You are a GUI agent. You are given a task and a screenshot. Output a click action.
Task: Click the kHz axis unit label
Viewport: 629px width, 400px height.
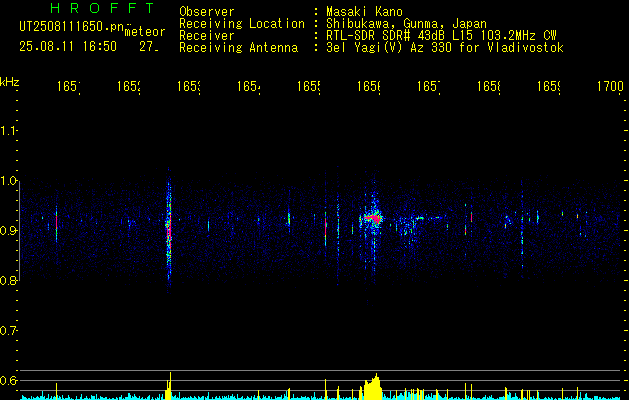point(10,82)
